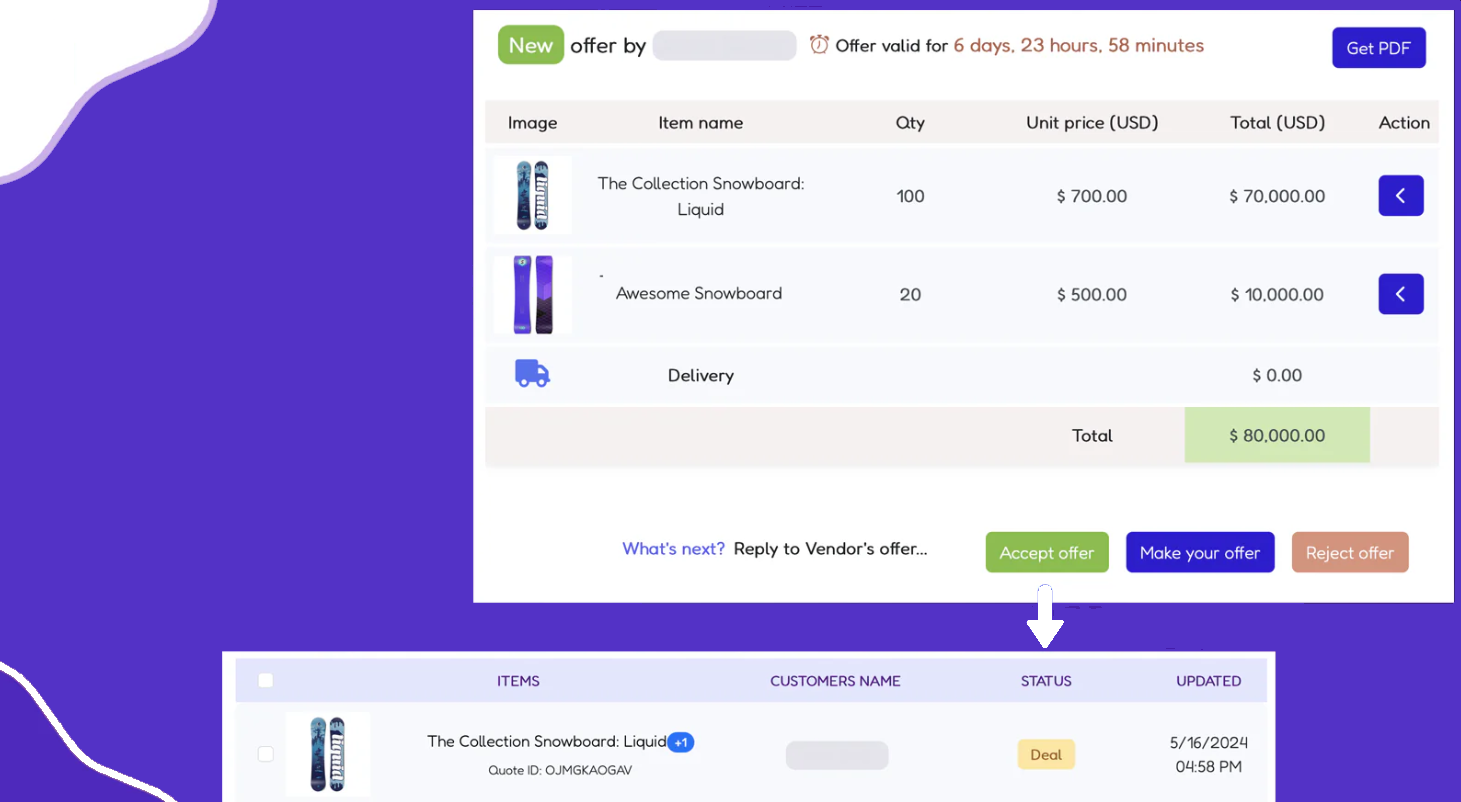Click the +1 items badge in quote row
Image resolution: width=1461 pixels, height=802 pixels.
tap(681, 742)
